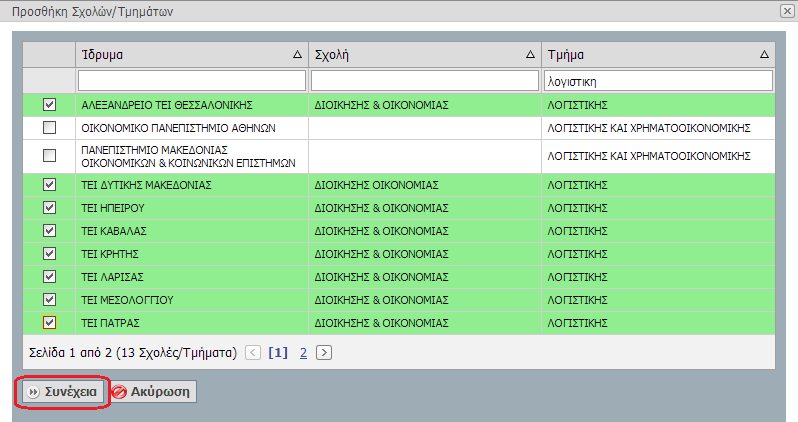This screenshot has height=422, width=798.
Task: Select ΑΛΕΞΑΝΔΡΕΙΟ ΤΕΙ ΘΕΣΣΑΛΟΝΙΚΗΣ cell
Action: [192, 105]
